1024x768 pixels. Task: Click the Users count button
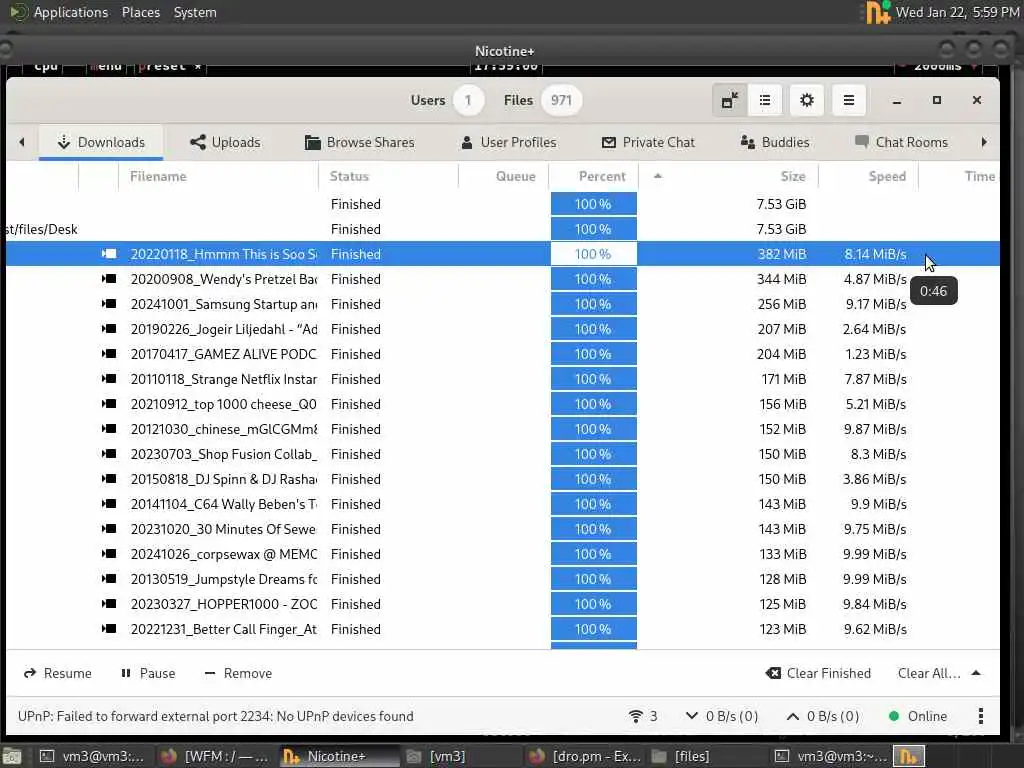pyautogui.click(x=468, y=101)
